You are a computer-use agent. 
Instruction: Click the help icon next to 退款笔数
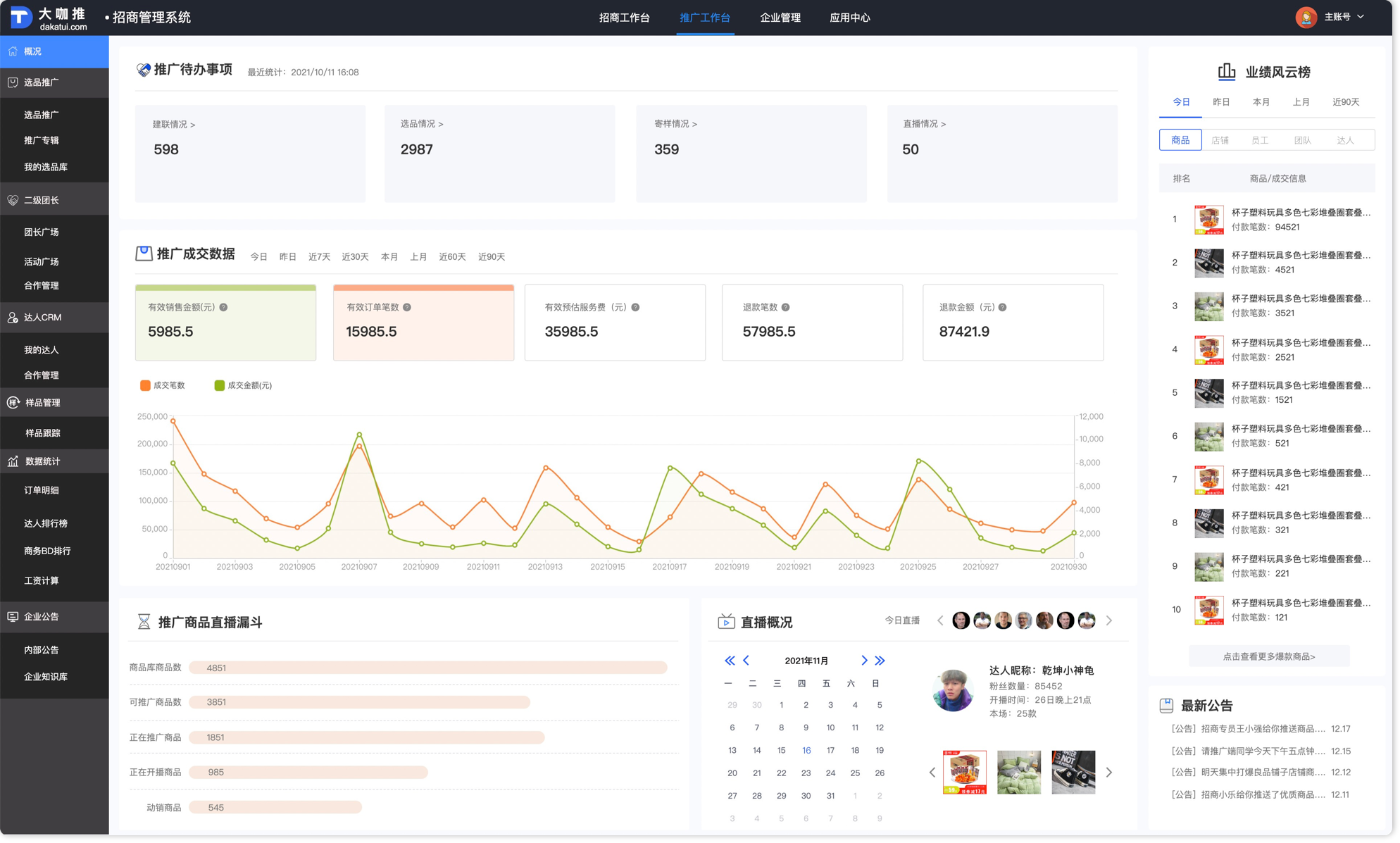[785, 307]
